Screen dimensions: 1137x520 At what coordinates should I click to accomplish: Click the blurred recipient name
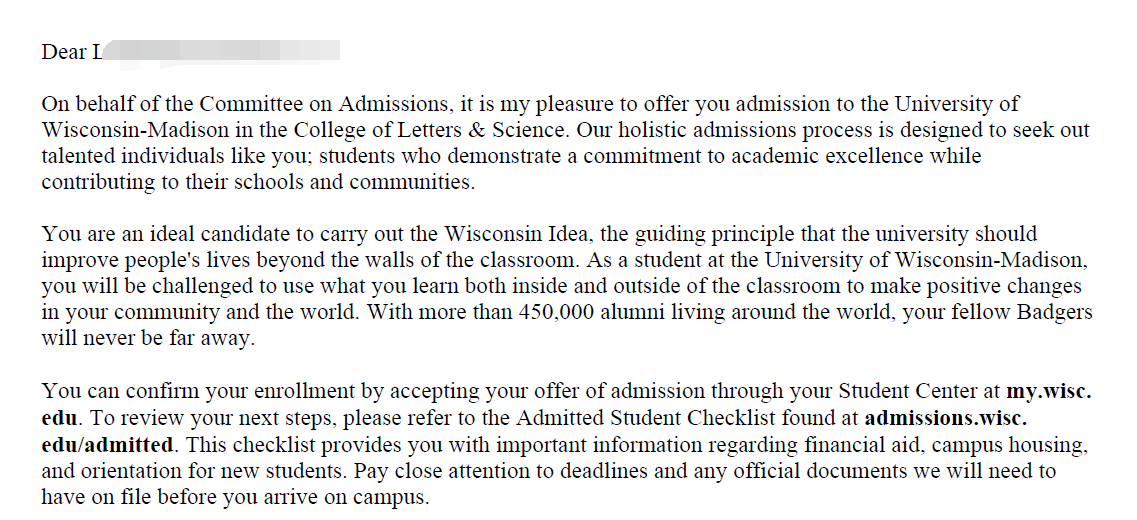click(x=220, y=50)
